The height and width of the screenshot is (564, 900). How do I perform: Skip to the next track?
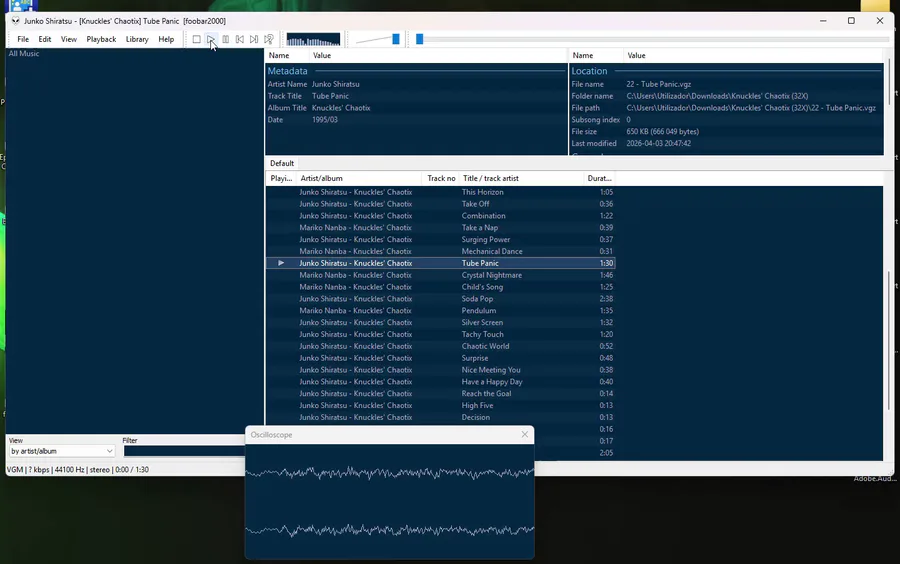[x=254, y=39]
